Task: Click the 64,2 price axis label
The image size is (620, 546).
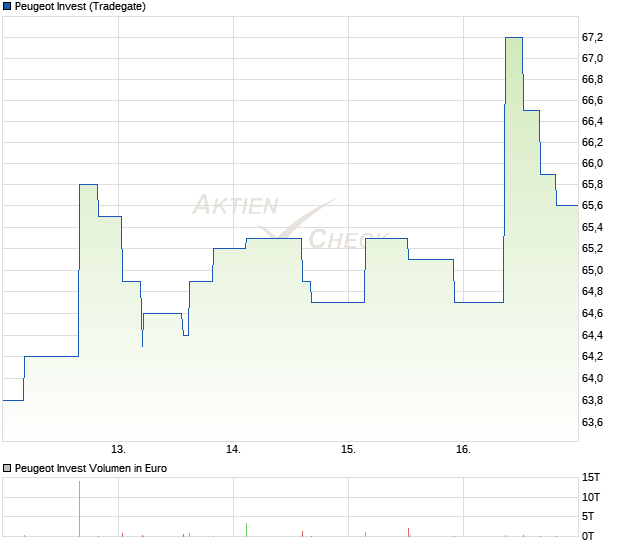Action: click(x=592, y=356)
